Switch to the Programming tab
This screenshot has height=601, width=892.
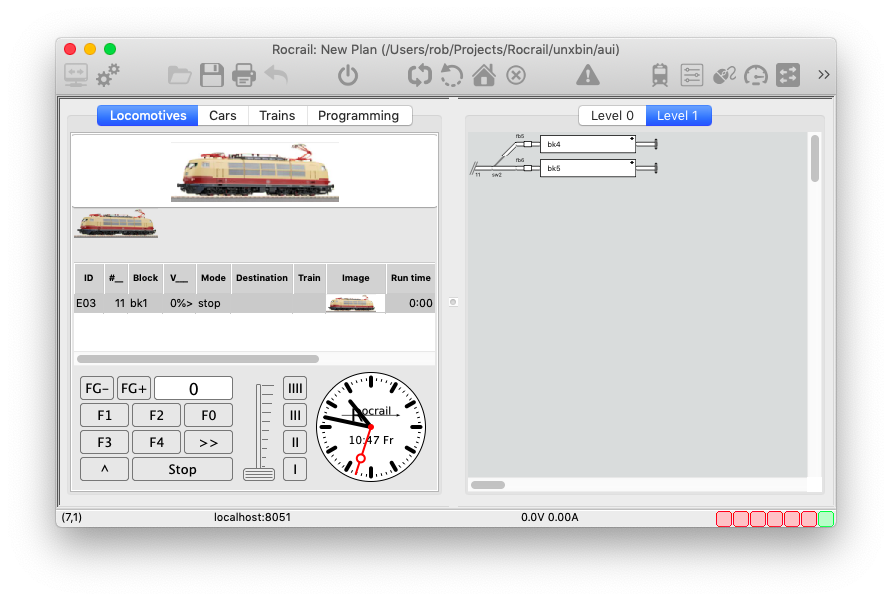coord(358,116)
